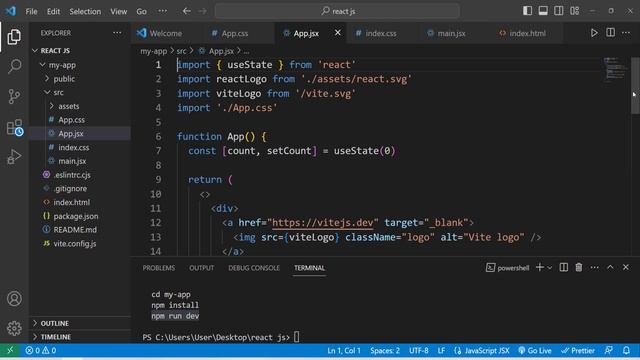Image resolution: width=640 pixels, height=360 pixels.
Task: Open the OUTPUT panel tab
Action: click(x=202, y=268)
